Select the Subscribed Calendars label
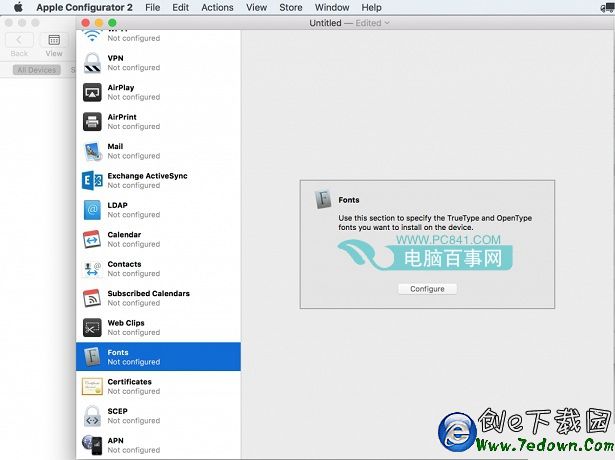The image size is (615, 460). 149,293
